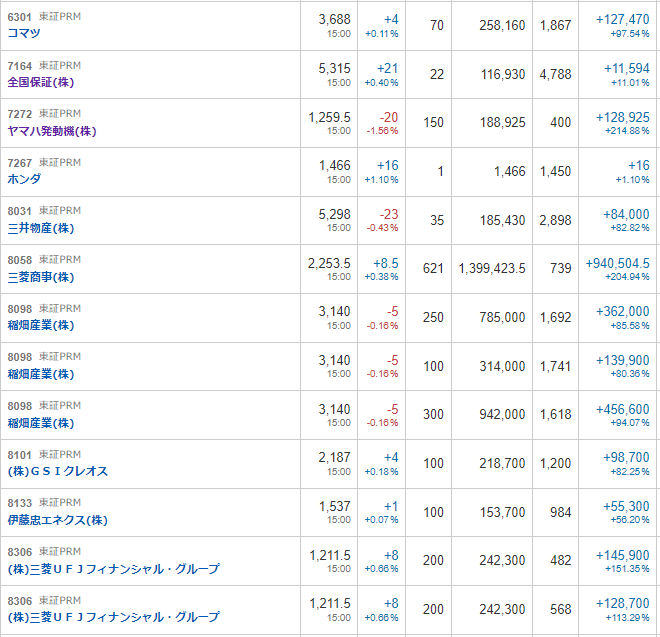Select 三井物産 profit +84,000
The width and height of the screenshot is (660, 637).
click(x=626, y=214)
